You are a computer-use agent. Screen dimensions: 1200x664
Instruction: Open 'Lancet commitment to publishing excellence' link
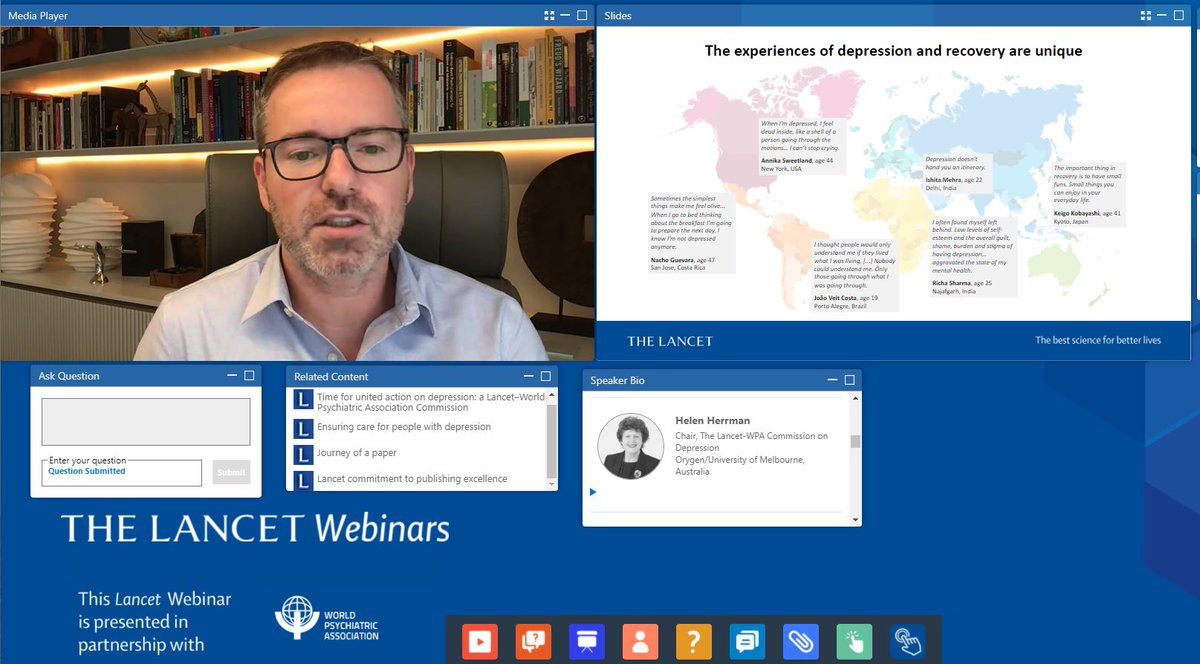pyautogui.click(x=412, y=479)
